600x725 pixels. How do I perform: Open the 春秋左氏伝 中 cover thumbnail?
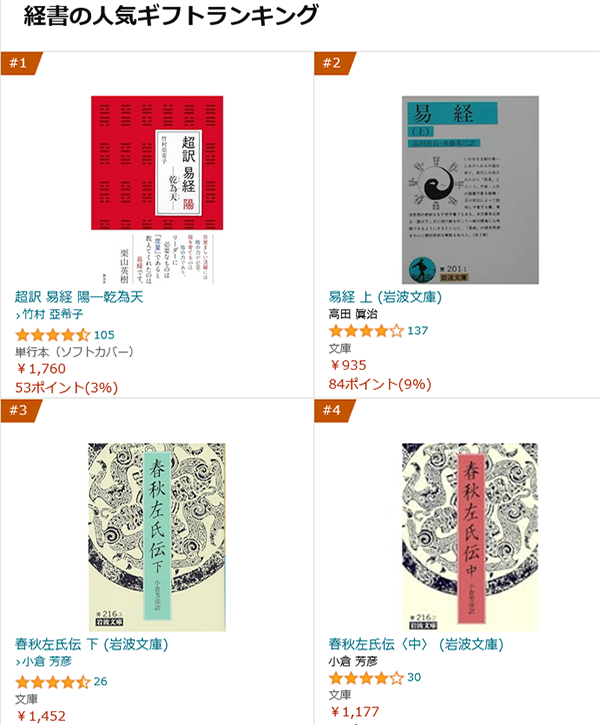(x=470, y=537)
